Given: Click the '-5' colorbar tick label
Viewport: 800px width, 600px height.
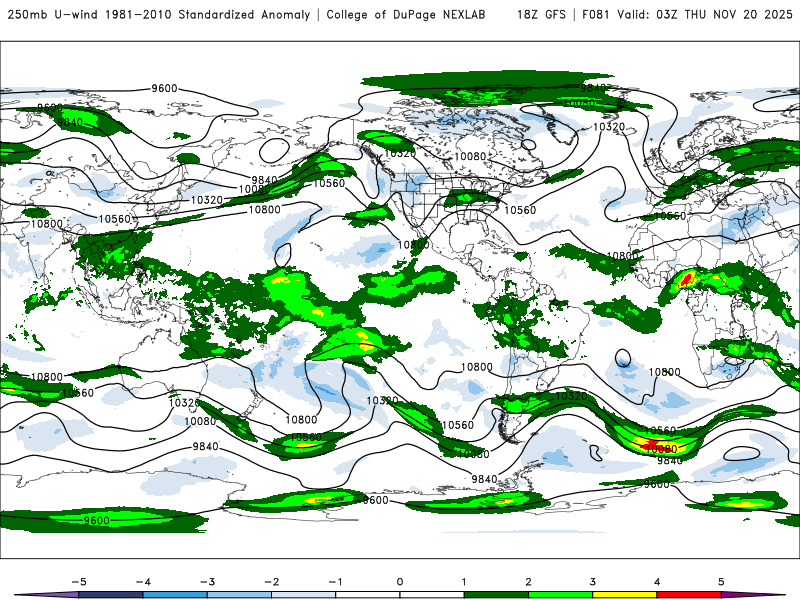Looking at the screenshot, I should 79,582.
